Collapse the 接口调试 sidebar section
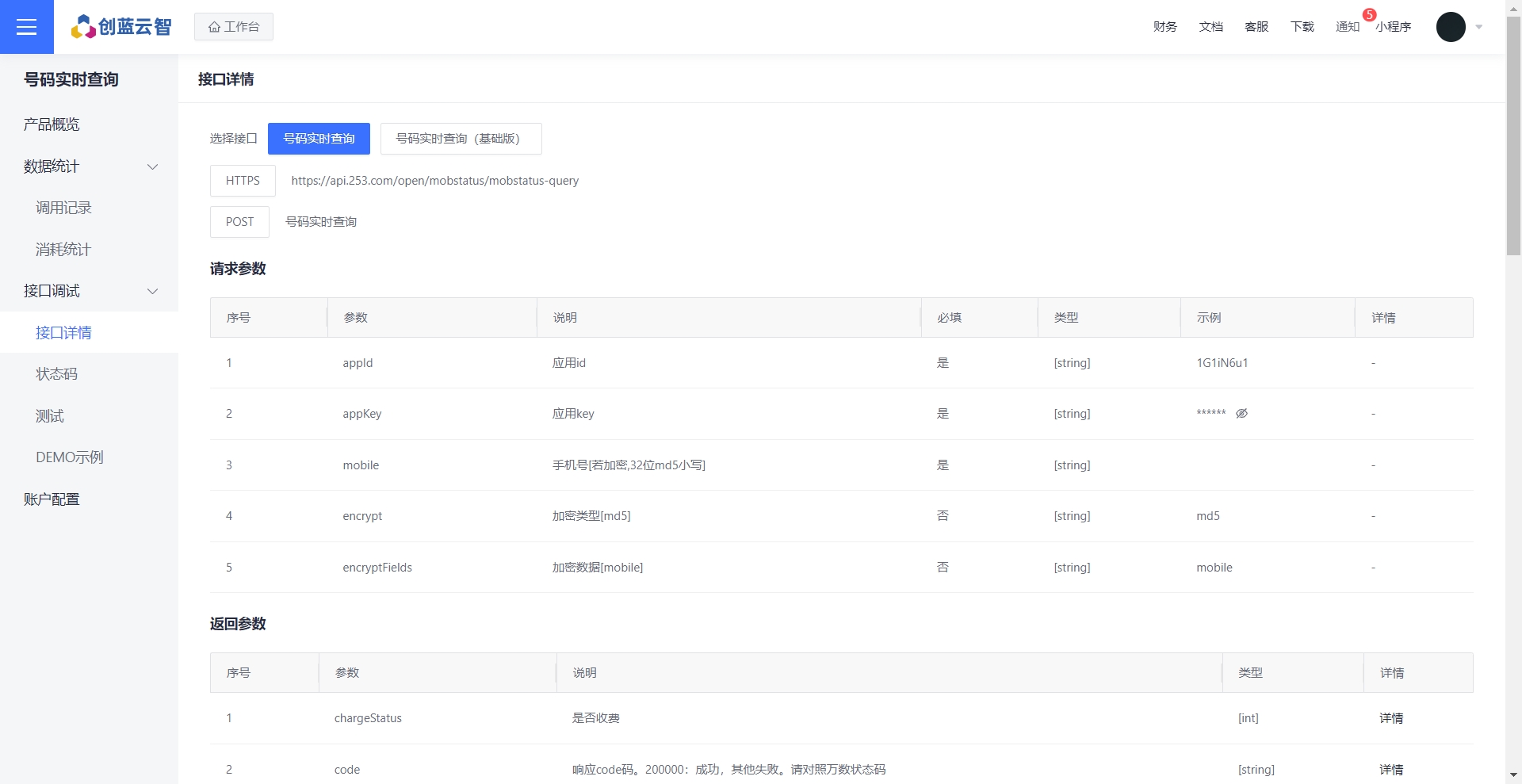 point(153,291)
